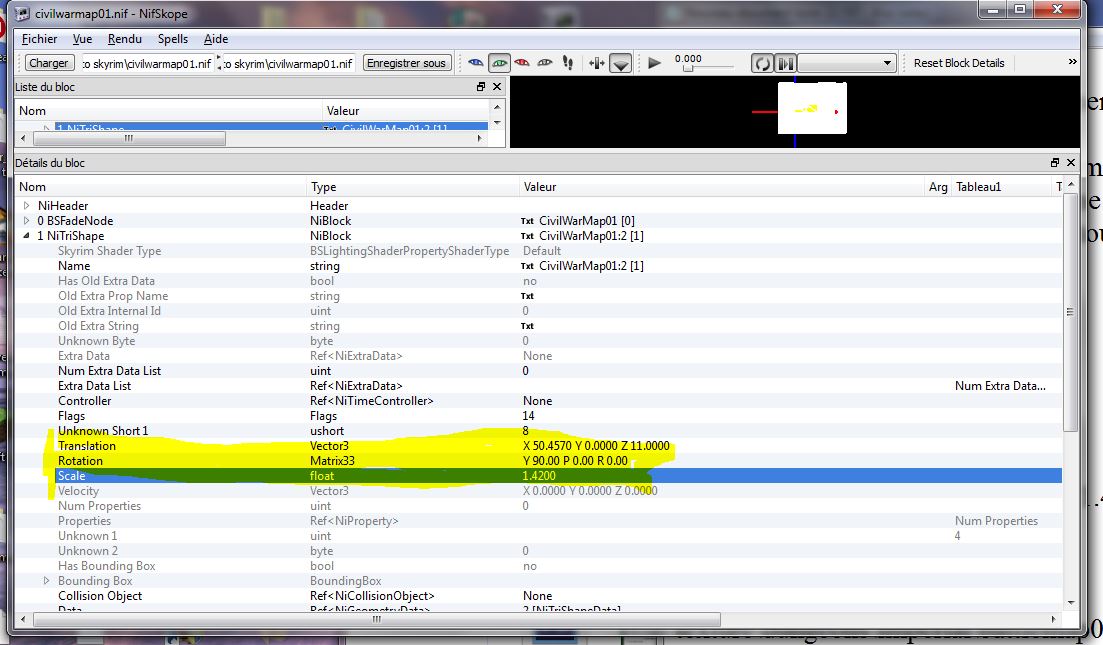
Task: Expand the NiHeader tree node
Action: 27,206
